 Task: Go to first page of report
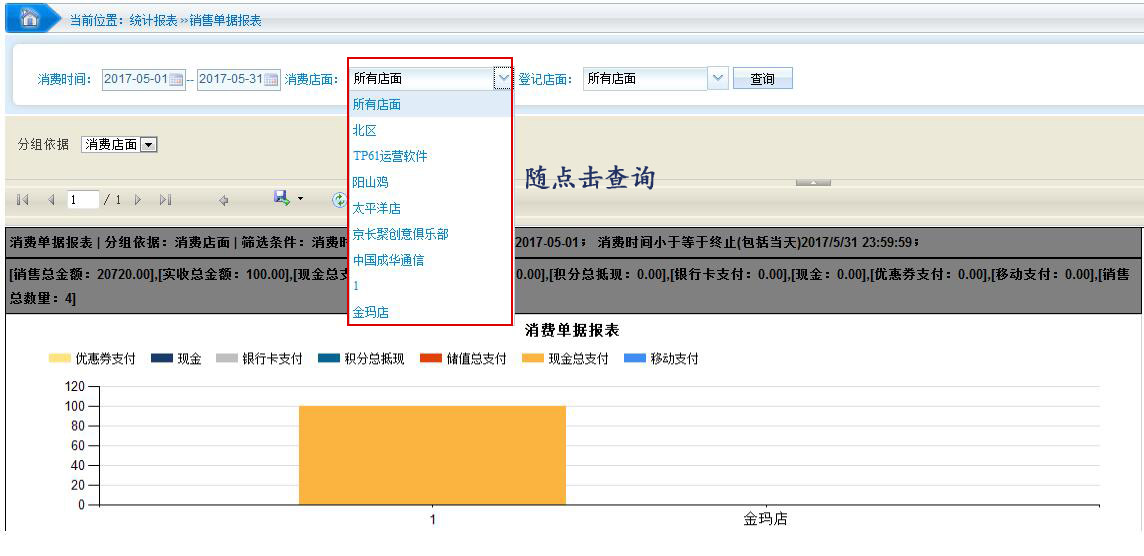pyautogui.click(x=23, y=200)
